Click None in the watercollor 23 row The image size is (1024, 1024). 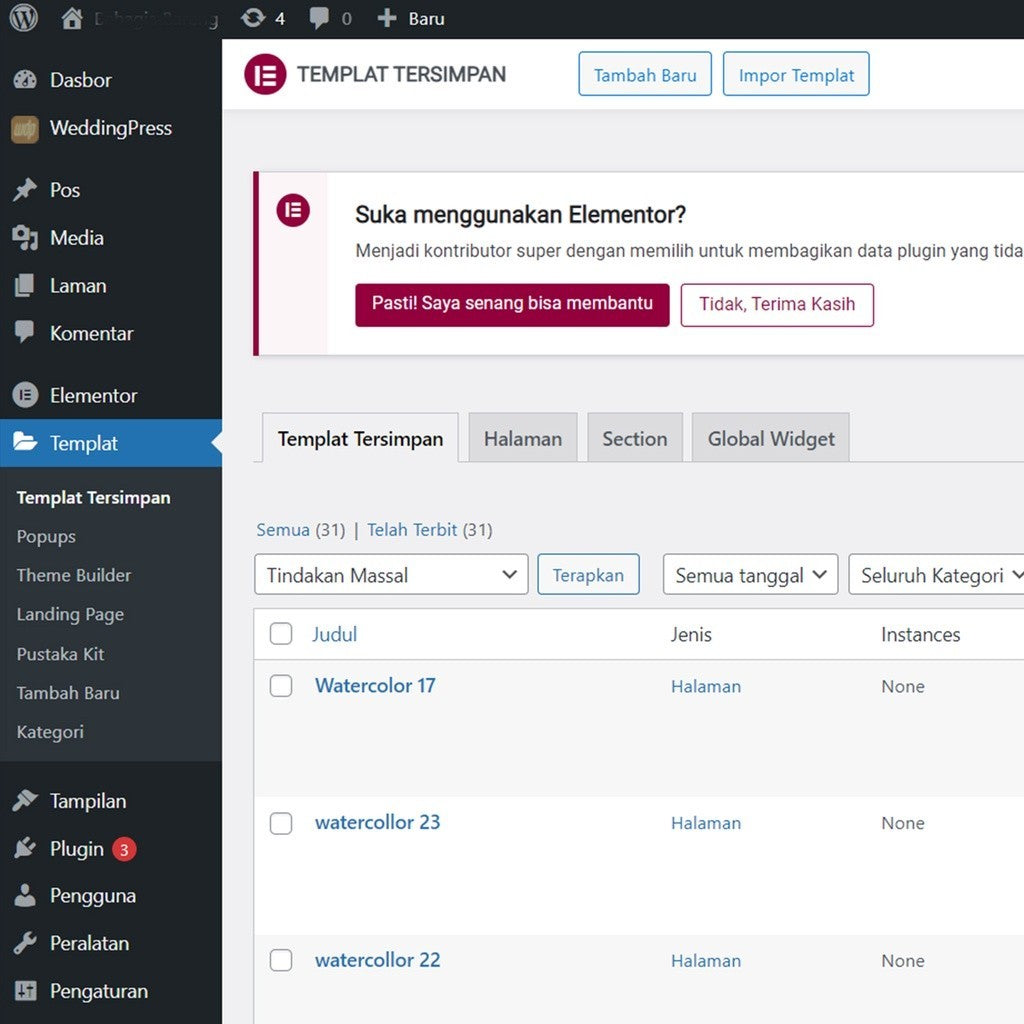[x=903, y=823]
